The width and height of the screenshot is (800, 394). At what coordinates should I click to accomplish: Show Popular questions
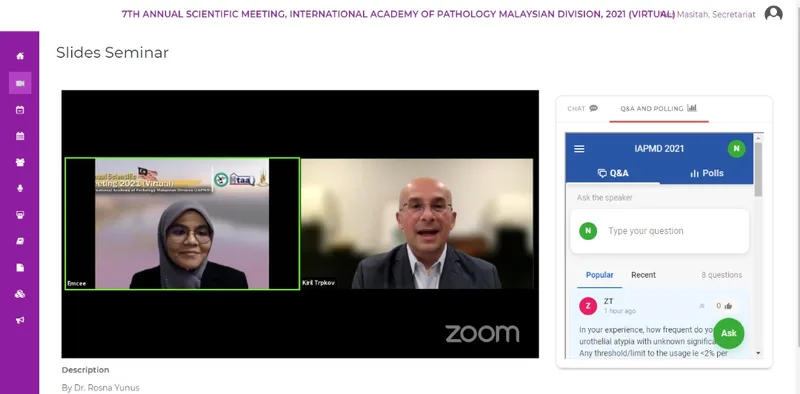click(599, 275)
